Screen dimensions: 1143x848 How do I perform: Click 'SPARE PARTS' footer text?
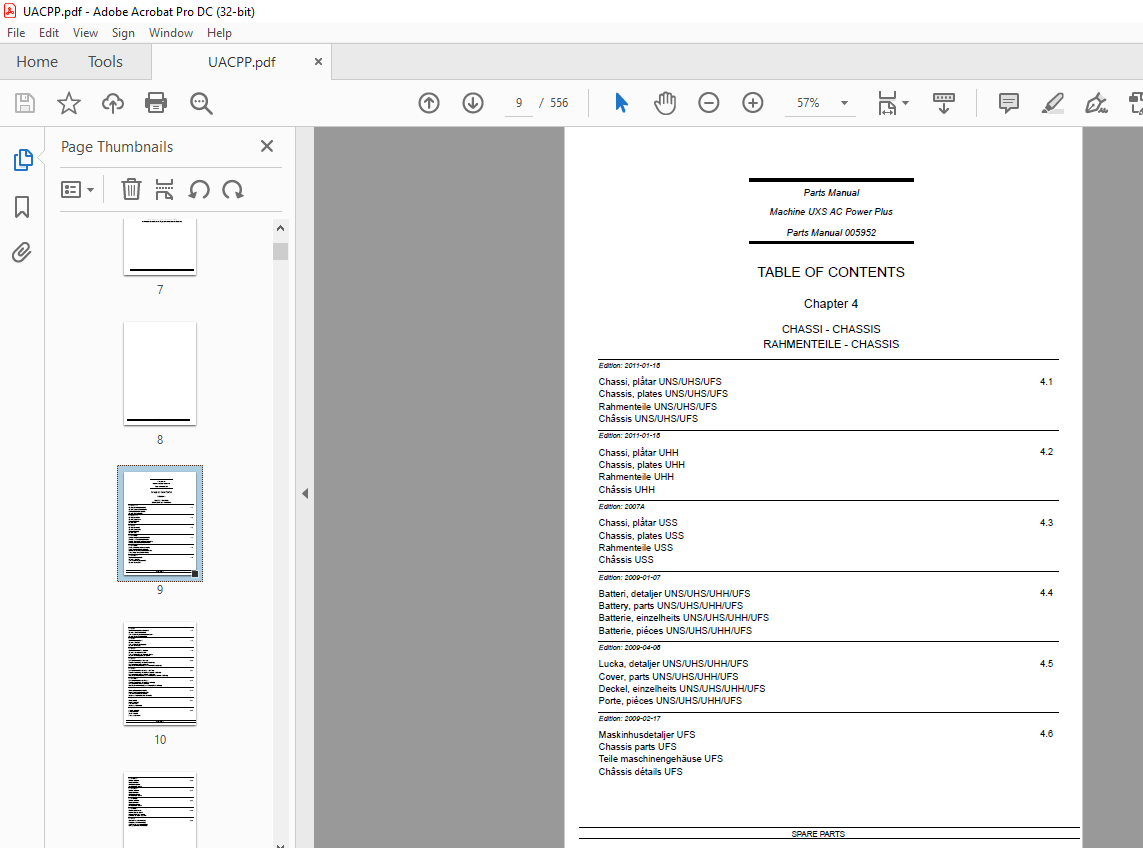(818, 833)
